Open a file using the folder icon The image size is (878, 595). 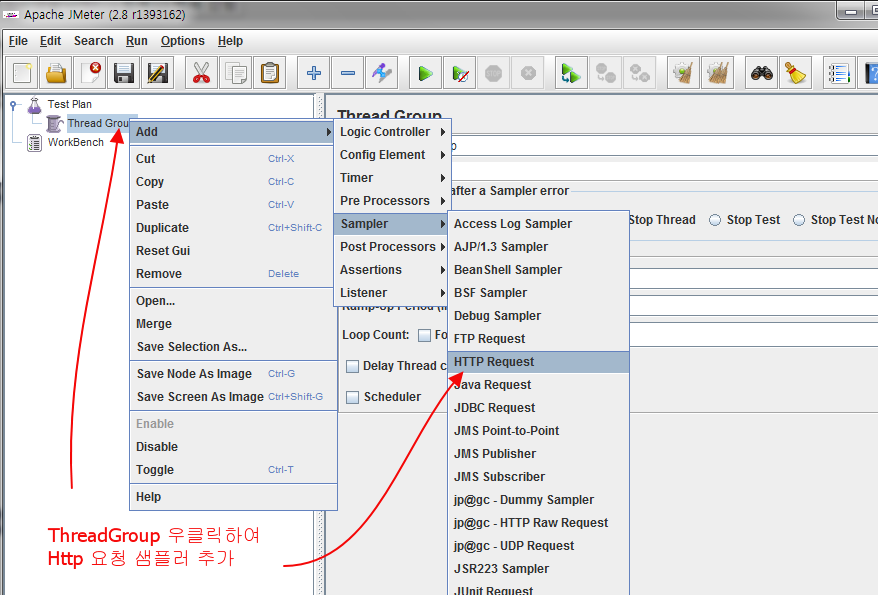tap(56, 73)
